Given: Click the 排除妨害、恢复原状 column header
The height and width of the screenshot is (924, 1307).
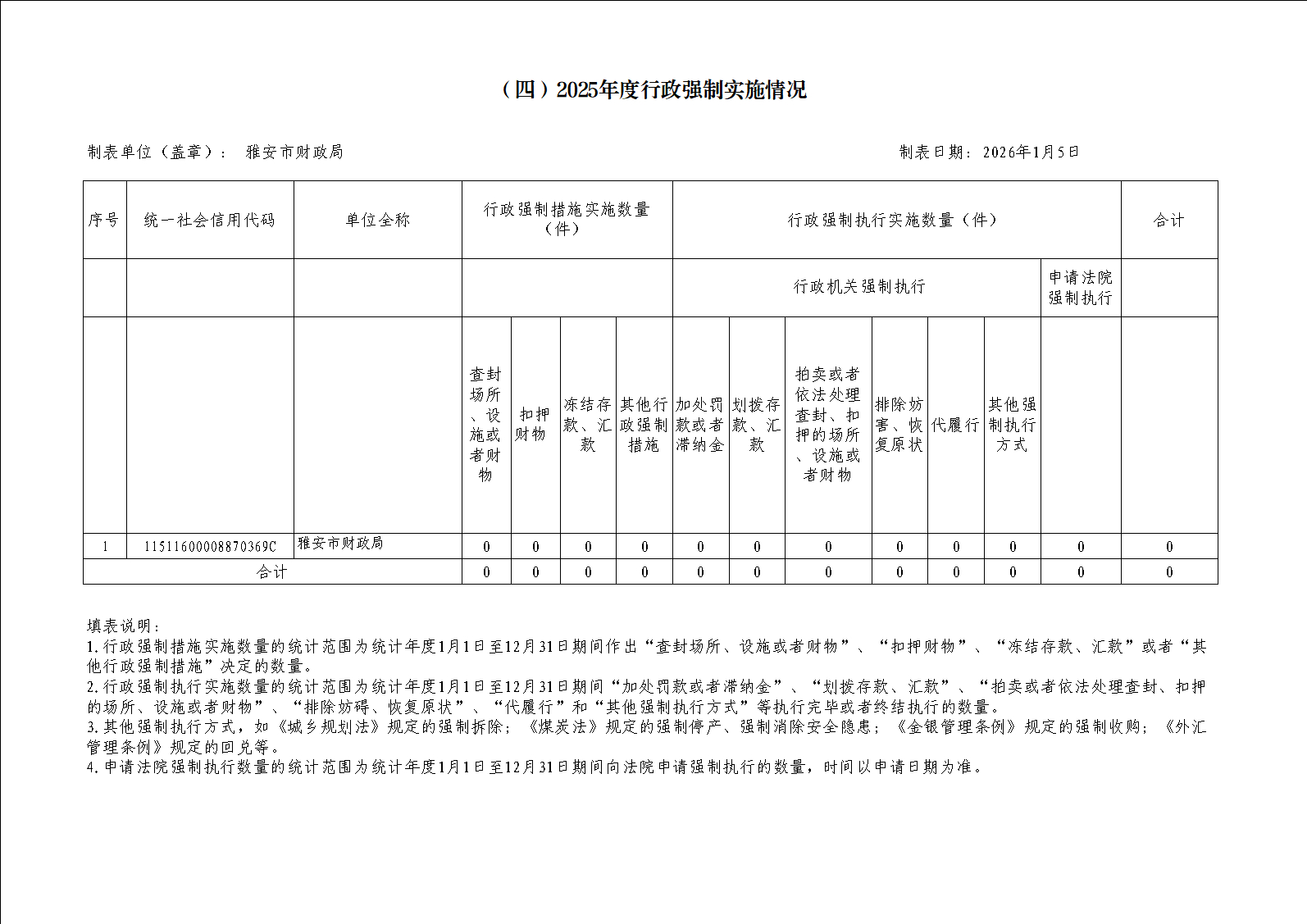Looking at the screenshot, I should (899, 425).
